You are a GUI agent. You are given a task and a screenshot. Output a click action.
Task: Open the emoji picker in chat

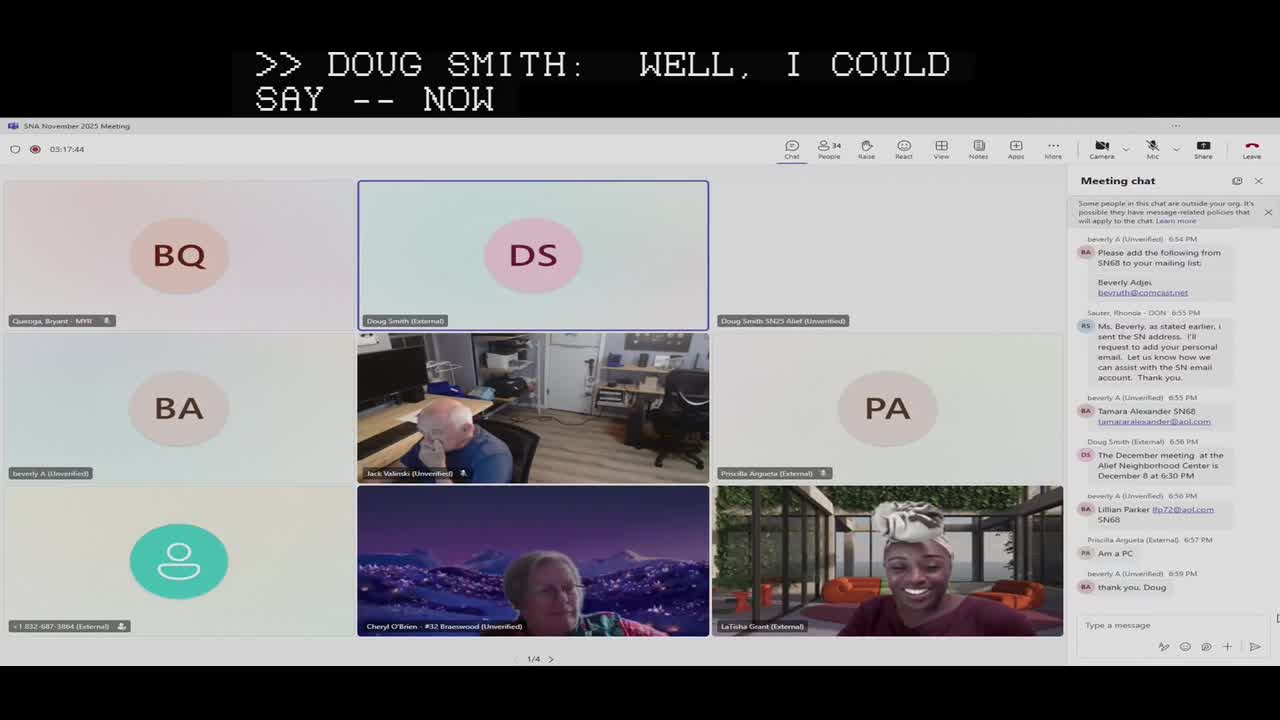(x=1185, y=647)
